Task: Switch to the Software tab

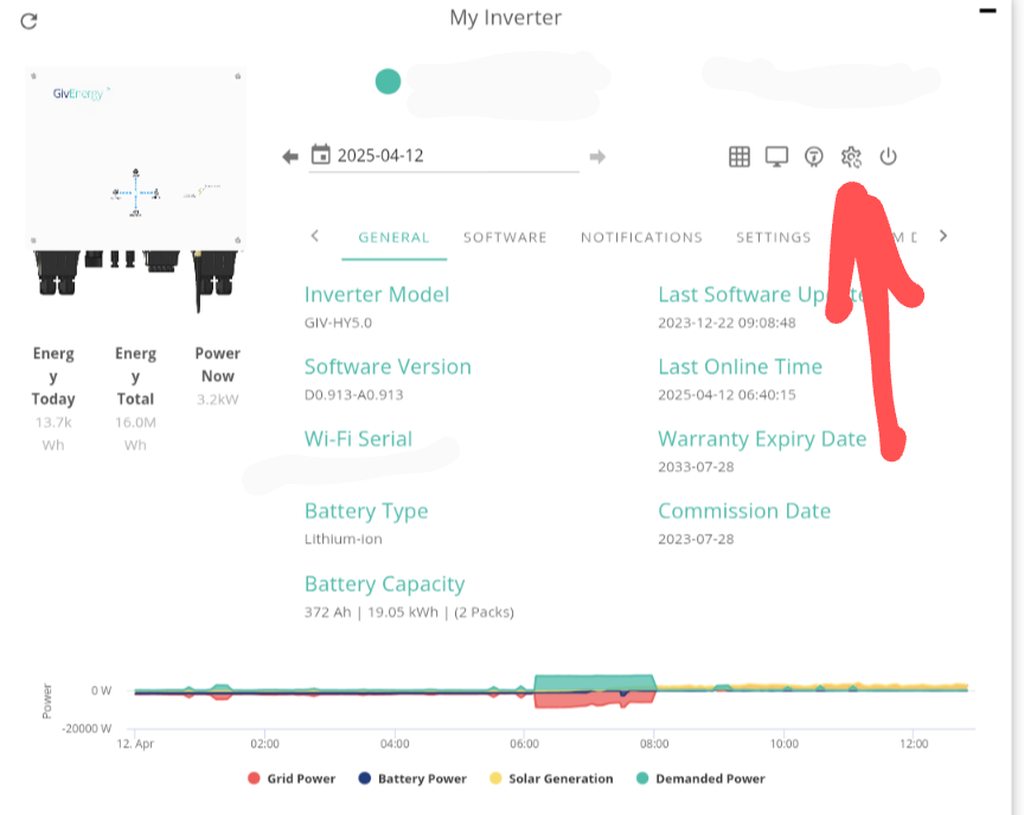Action: (x=505, y=237)
